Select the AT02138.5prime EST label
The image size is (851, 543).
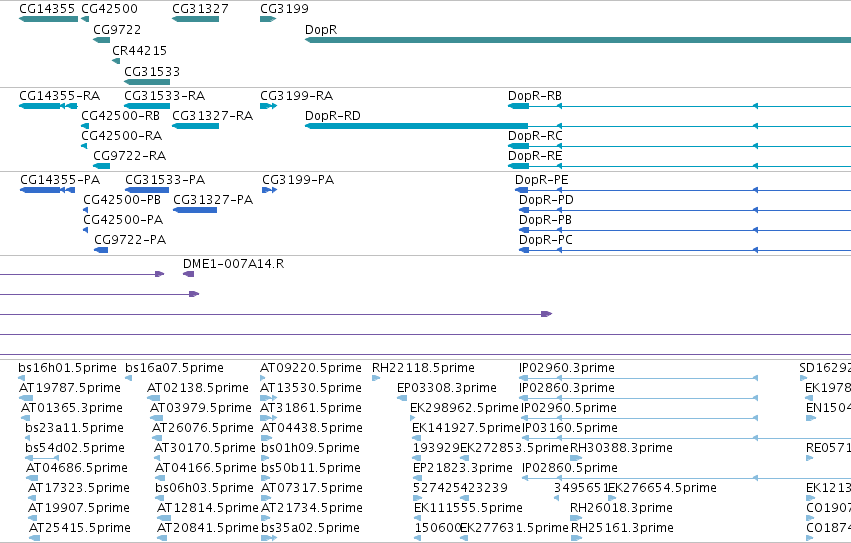(x=198, y=388)
